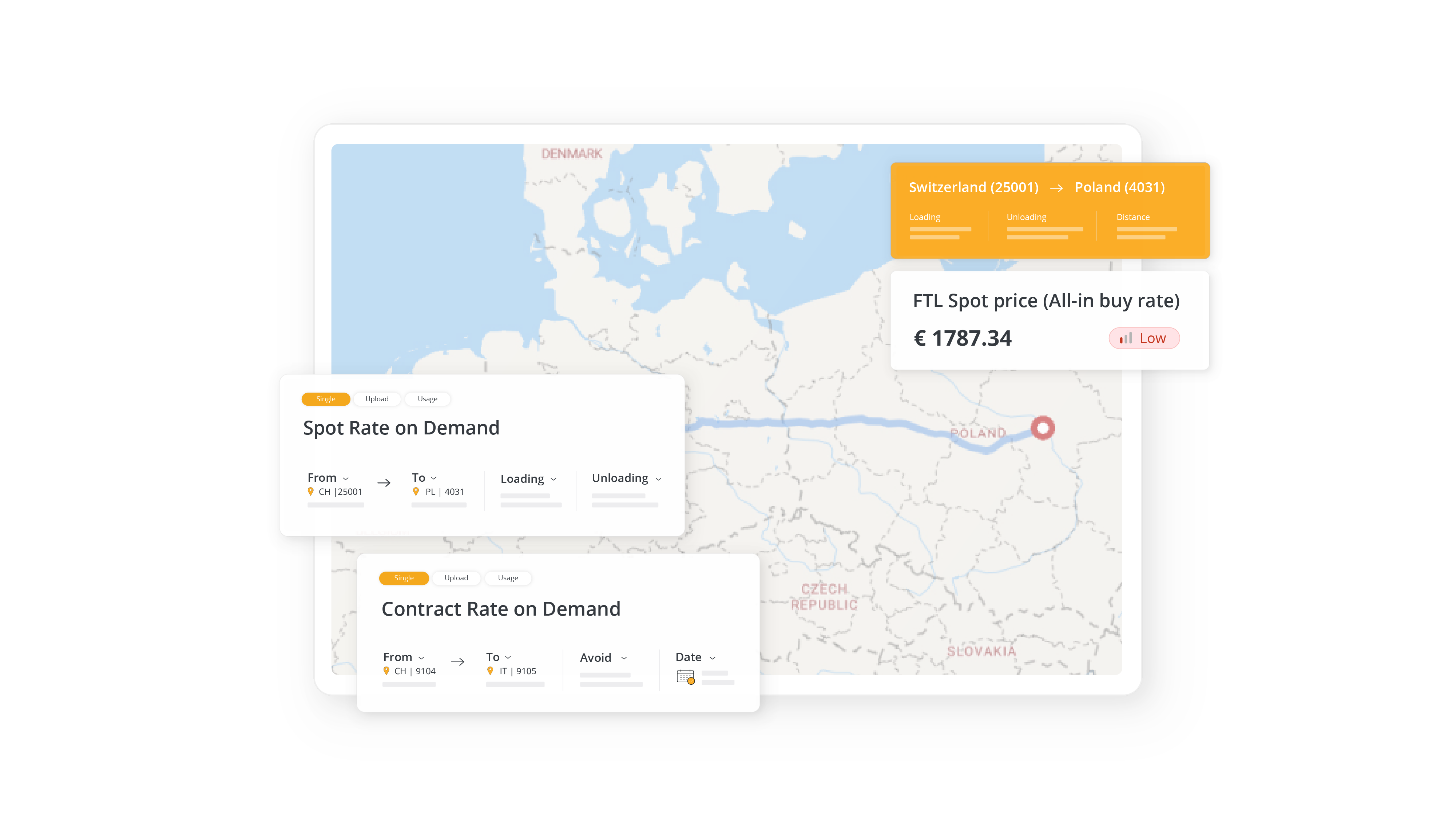Click the pin icon next to IT | 9105
The image size is (1456, 819).
coord(491,671)
